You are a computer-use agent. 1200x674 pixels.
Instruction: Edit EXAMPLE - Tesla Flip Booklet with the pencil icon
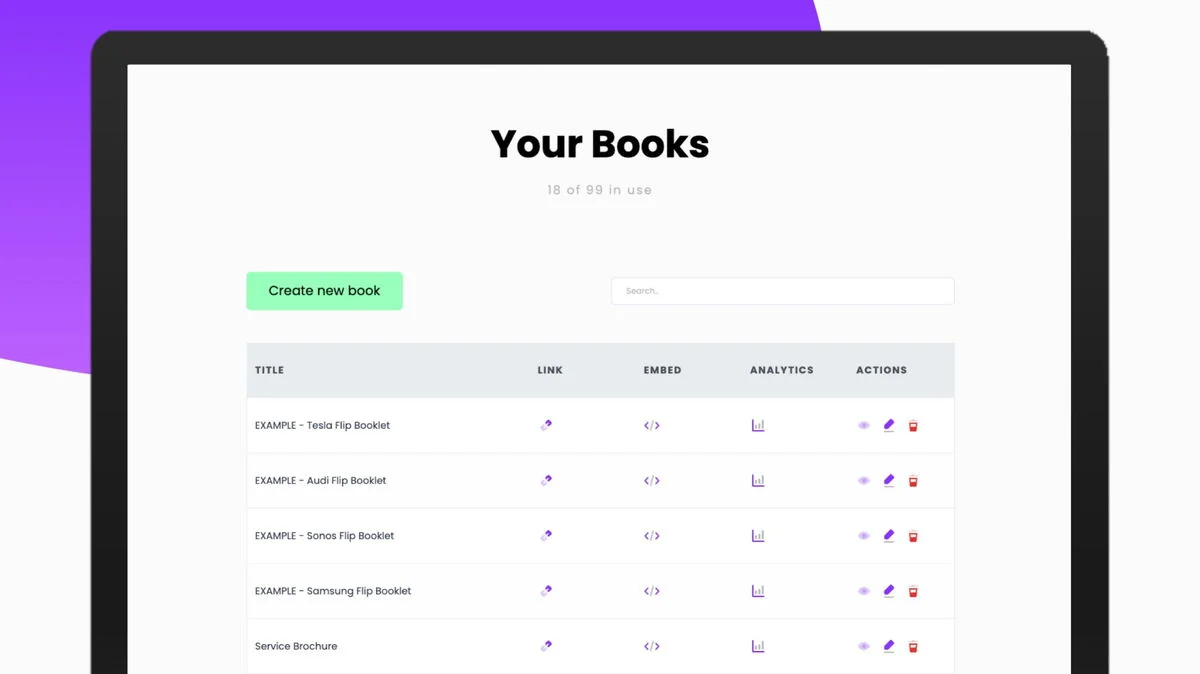[888, 424]
